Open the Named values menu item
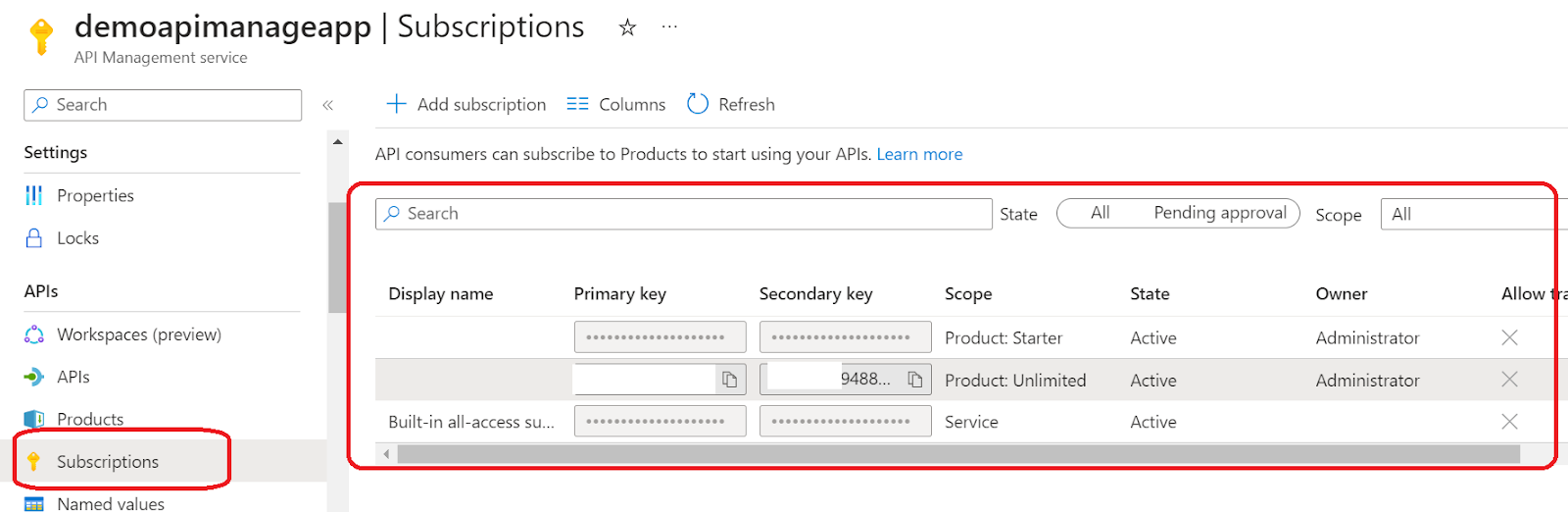The image size is (1568, 512). (111, 503)
